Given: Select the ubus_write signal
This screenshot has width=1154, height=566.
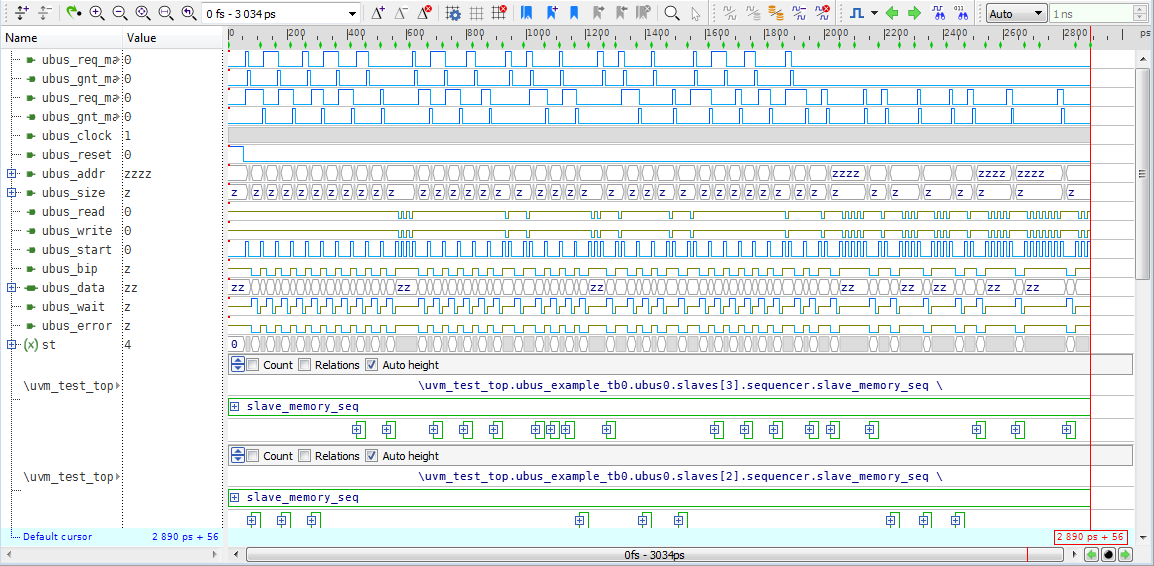Looking at the screenshot, I should (77, 231).
